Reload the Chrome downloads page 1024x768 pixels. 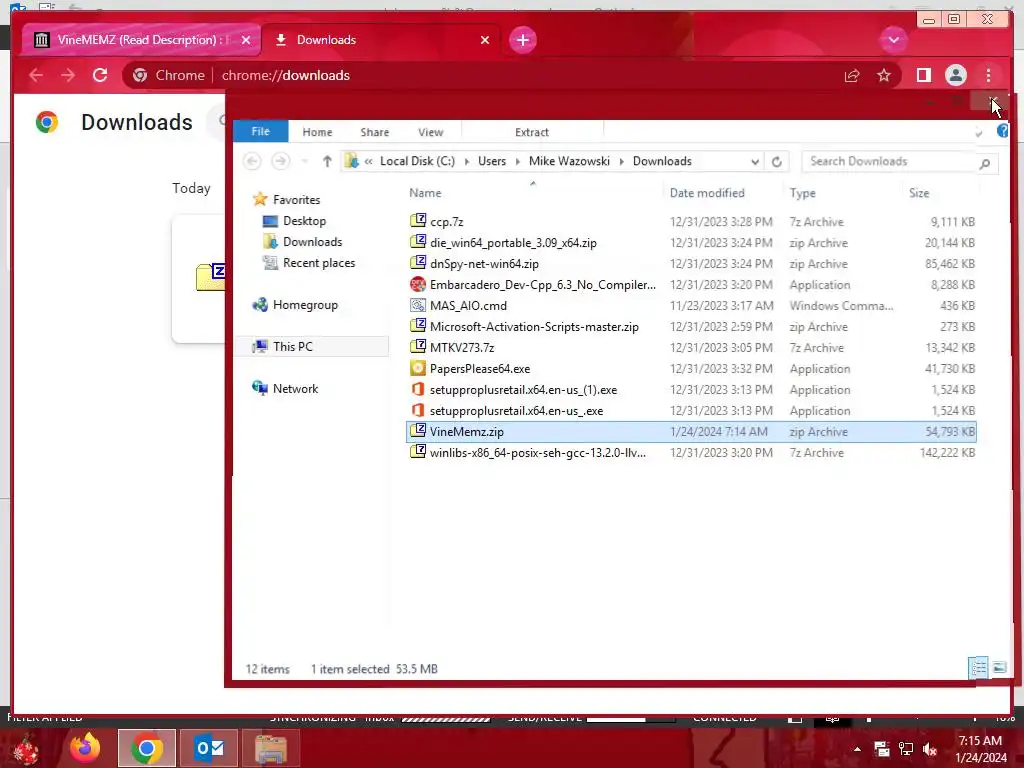[x=100, y=75]
